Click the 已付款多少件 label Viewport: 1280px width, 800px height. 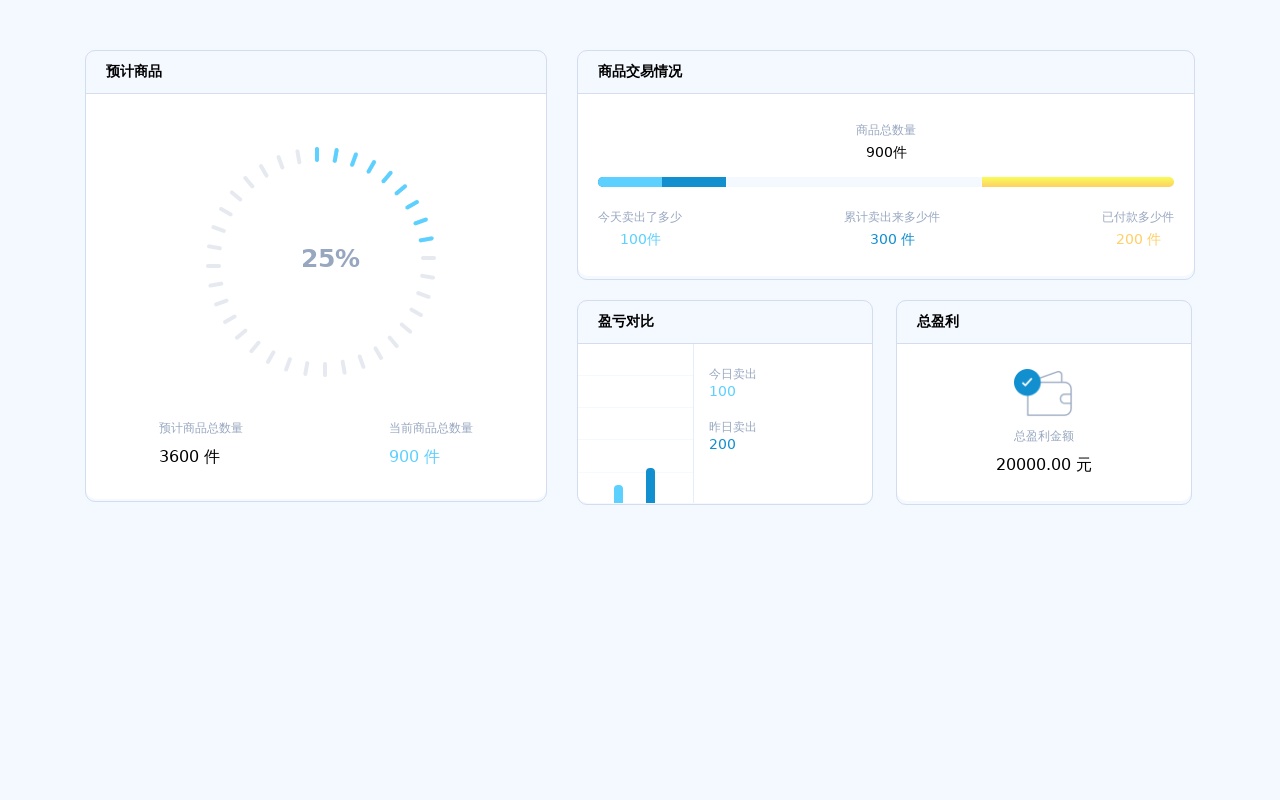[x=1138, y=217]
